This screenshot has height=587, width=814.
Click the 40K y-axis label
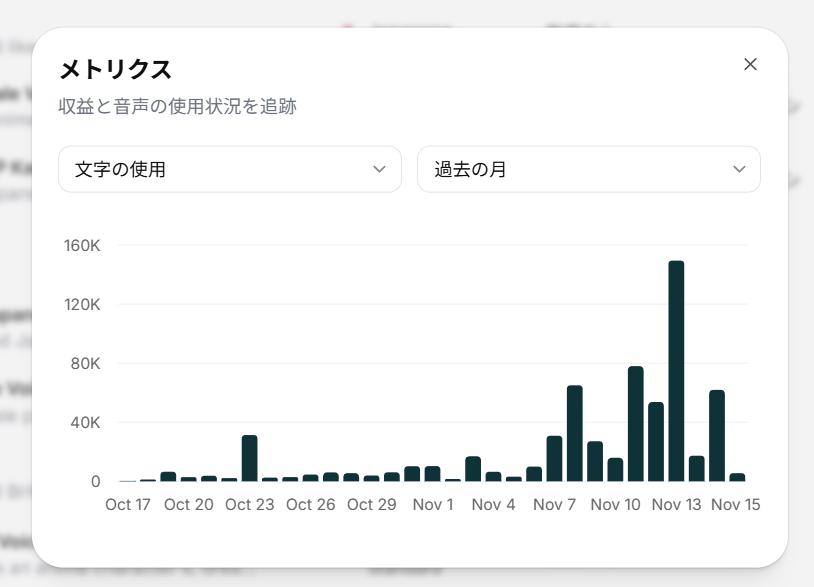85,422
